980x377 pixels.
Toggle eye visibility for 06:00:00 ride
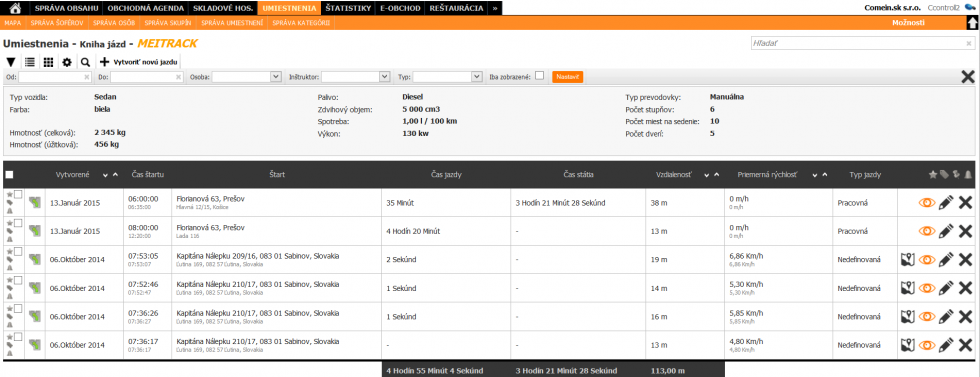[927, 203]
